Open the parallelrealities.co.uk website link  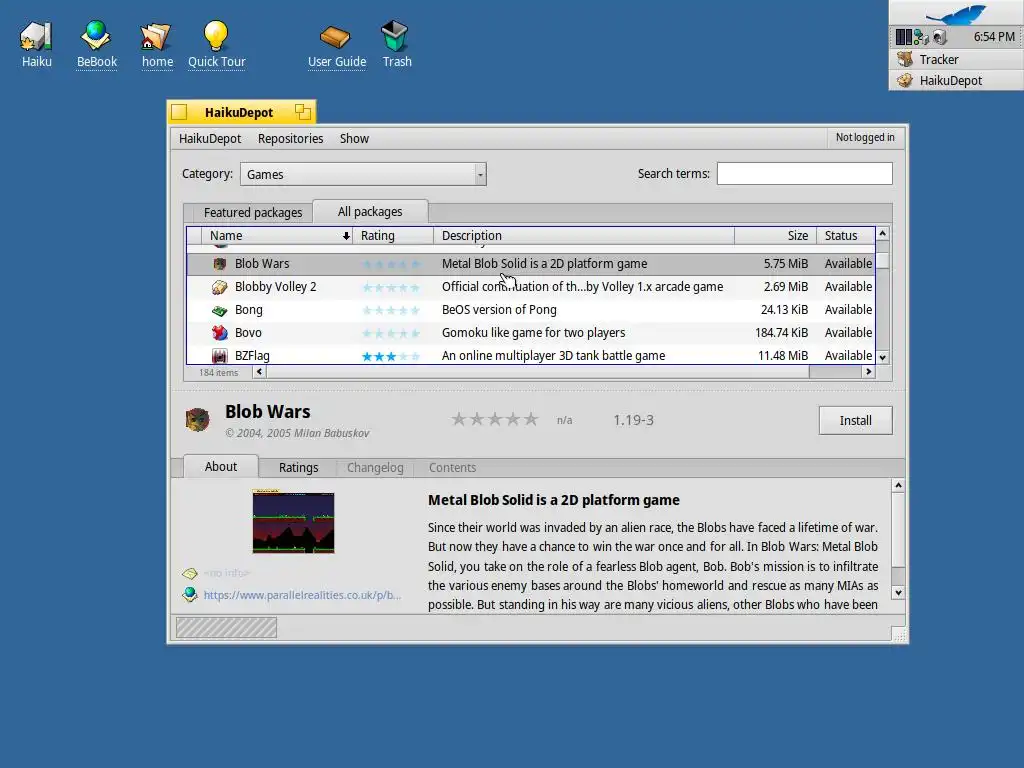click(302, 595)
